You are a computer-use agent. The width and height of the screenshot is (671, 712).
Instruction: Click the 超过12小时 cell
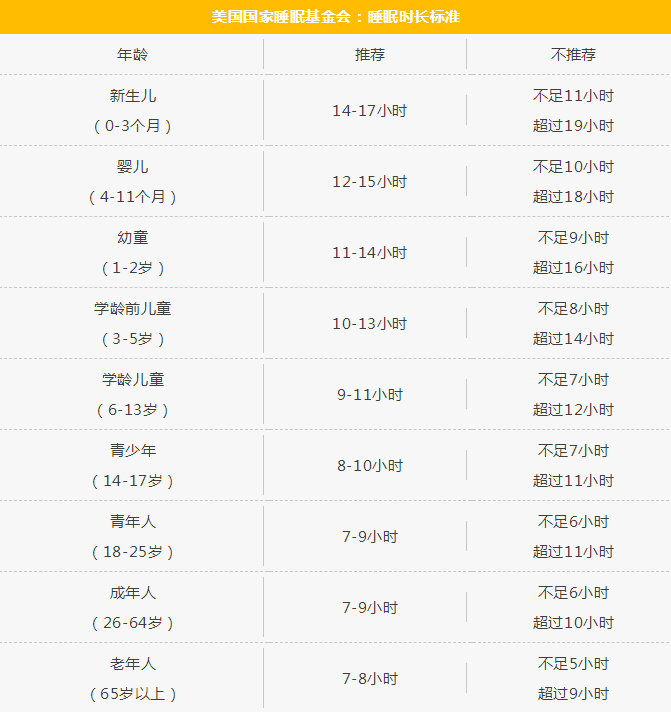pos(573,410)
